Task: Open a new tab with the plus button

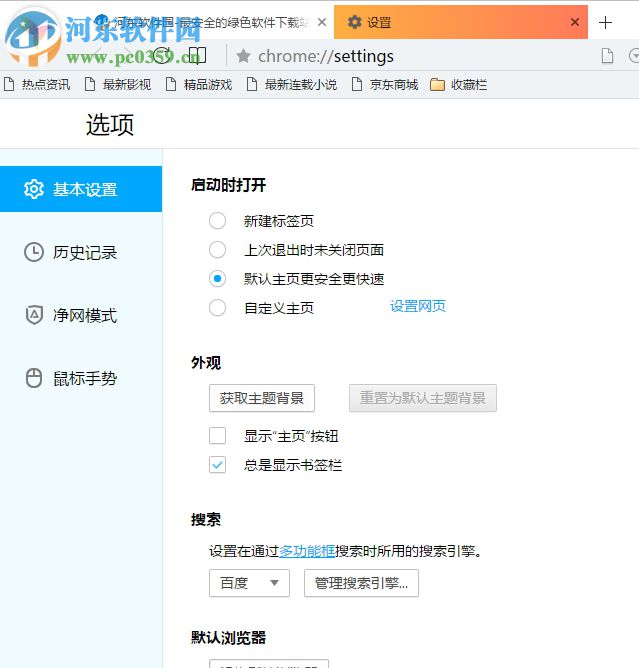Action: 605,23
